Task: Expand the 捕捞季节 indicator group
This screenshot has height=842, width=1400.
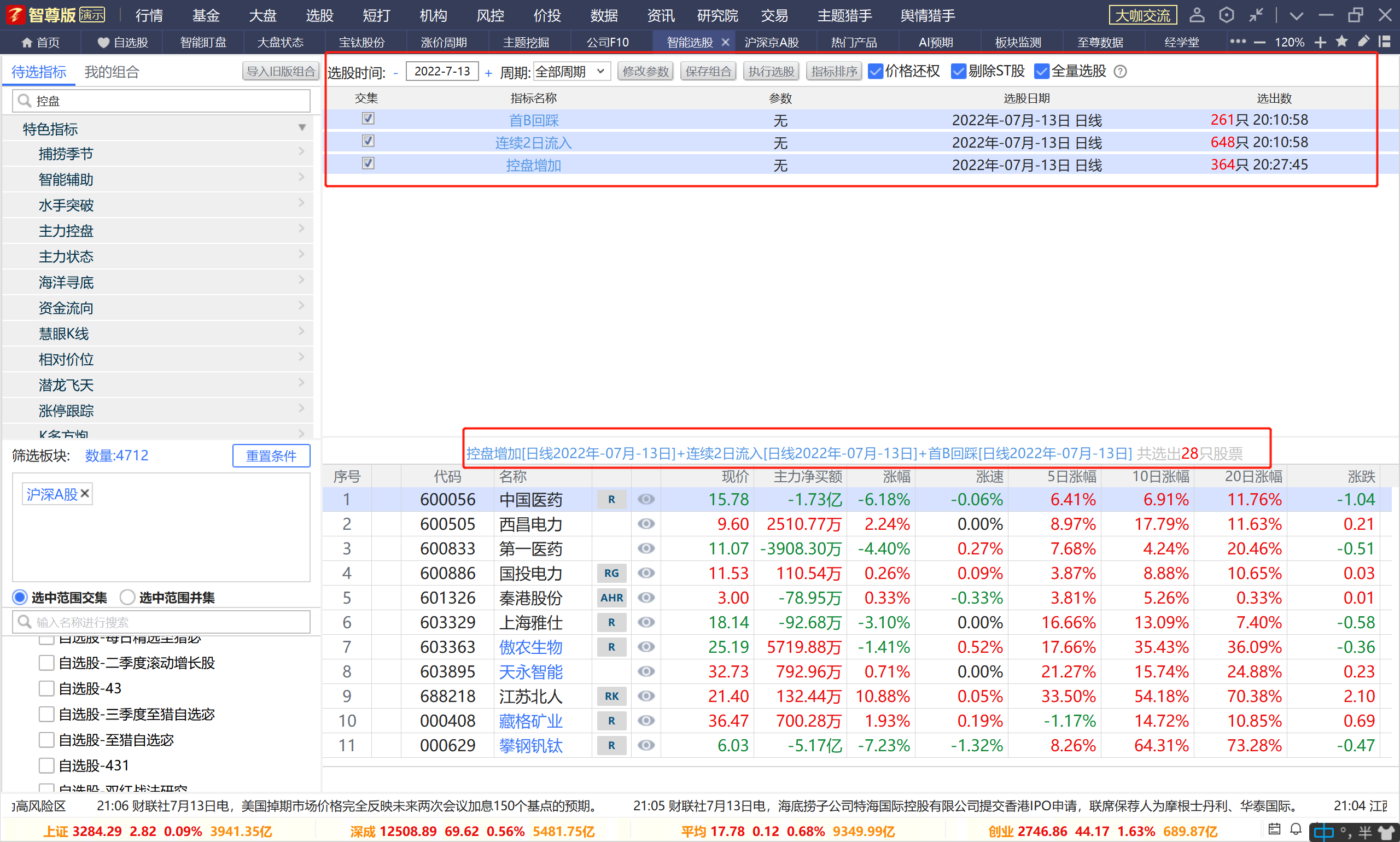Action: [301, 153]
